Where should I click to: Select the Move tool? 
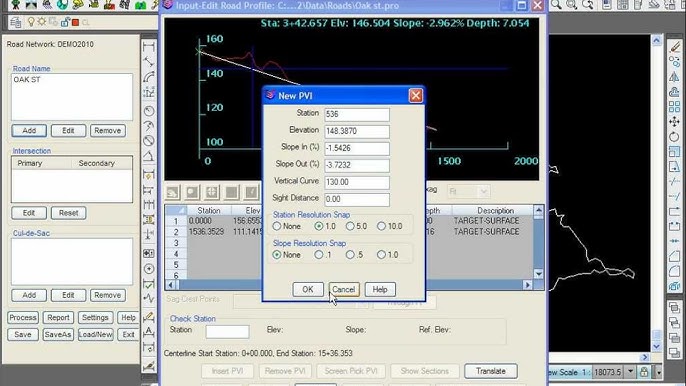click(674, 121)
